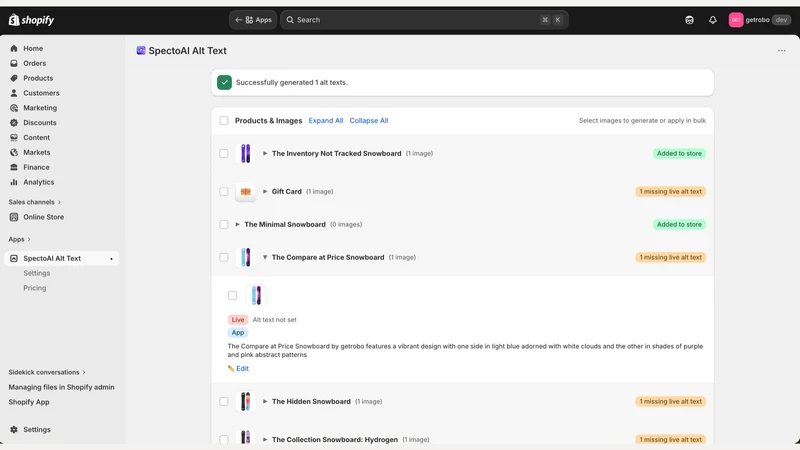Go to Orders in sidebar

tap(35, 63)
